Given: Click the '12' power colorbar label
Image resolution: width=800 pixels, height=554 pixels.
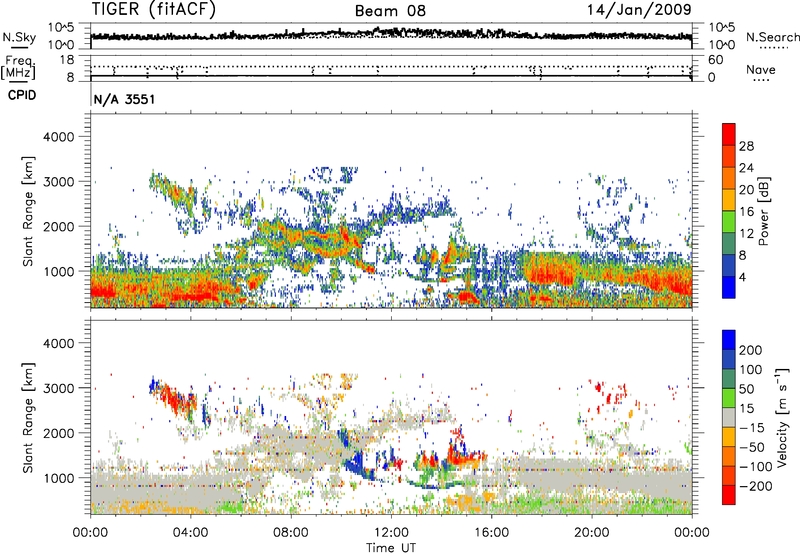Looking at the screenshot, I should pos(746,234).
